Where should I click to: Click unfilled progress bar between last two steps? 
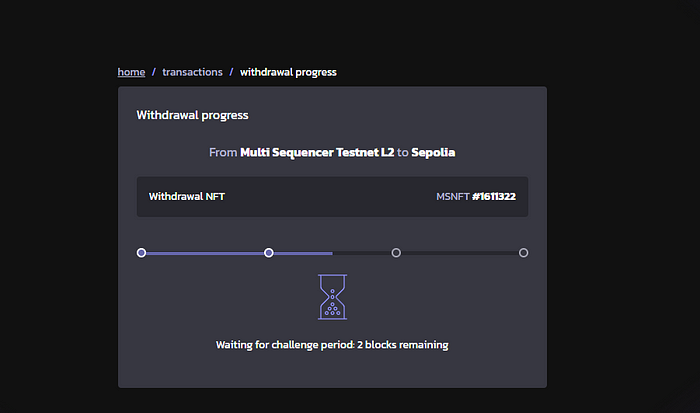pos(460,253)
